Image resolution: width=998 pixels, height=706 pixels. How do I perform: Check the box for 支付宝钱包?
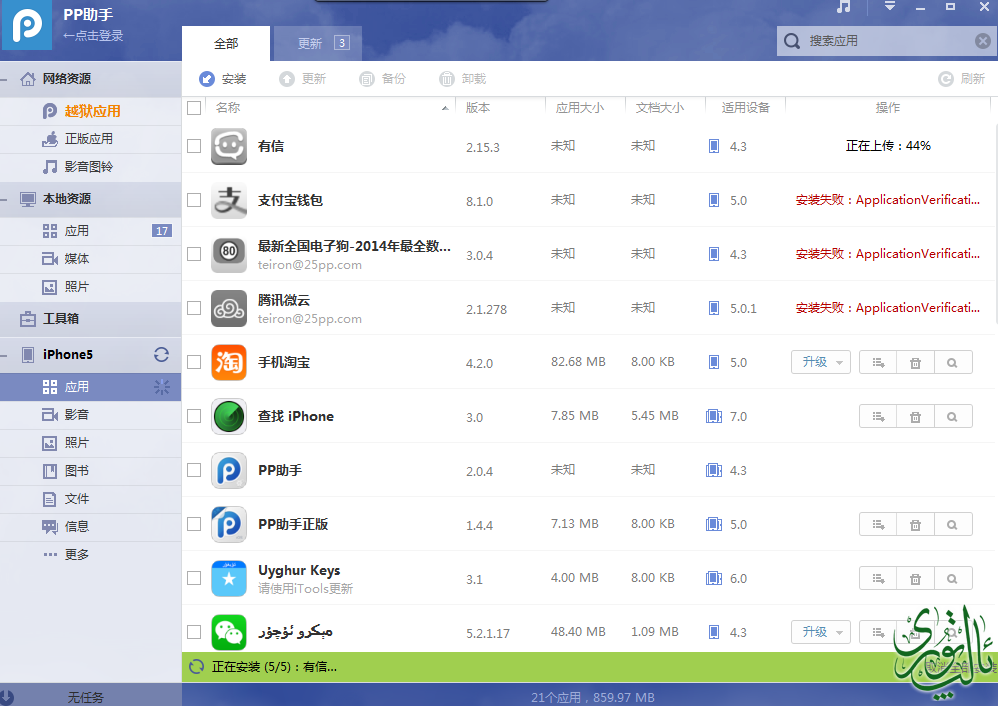(194, 200)
